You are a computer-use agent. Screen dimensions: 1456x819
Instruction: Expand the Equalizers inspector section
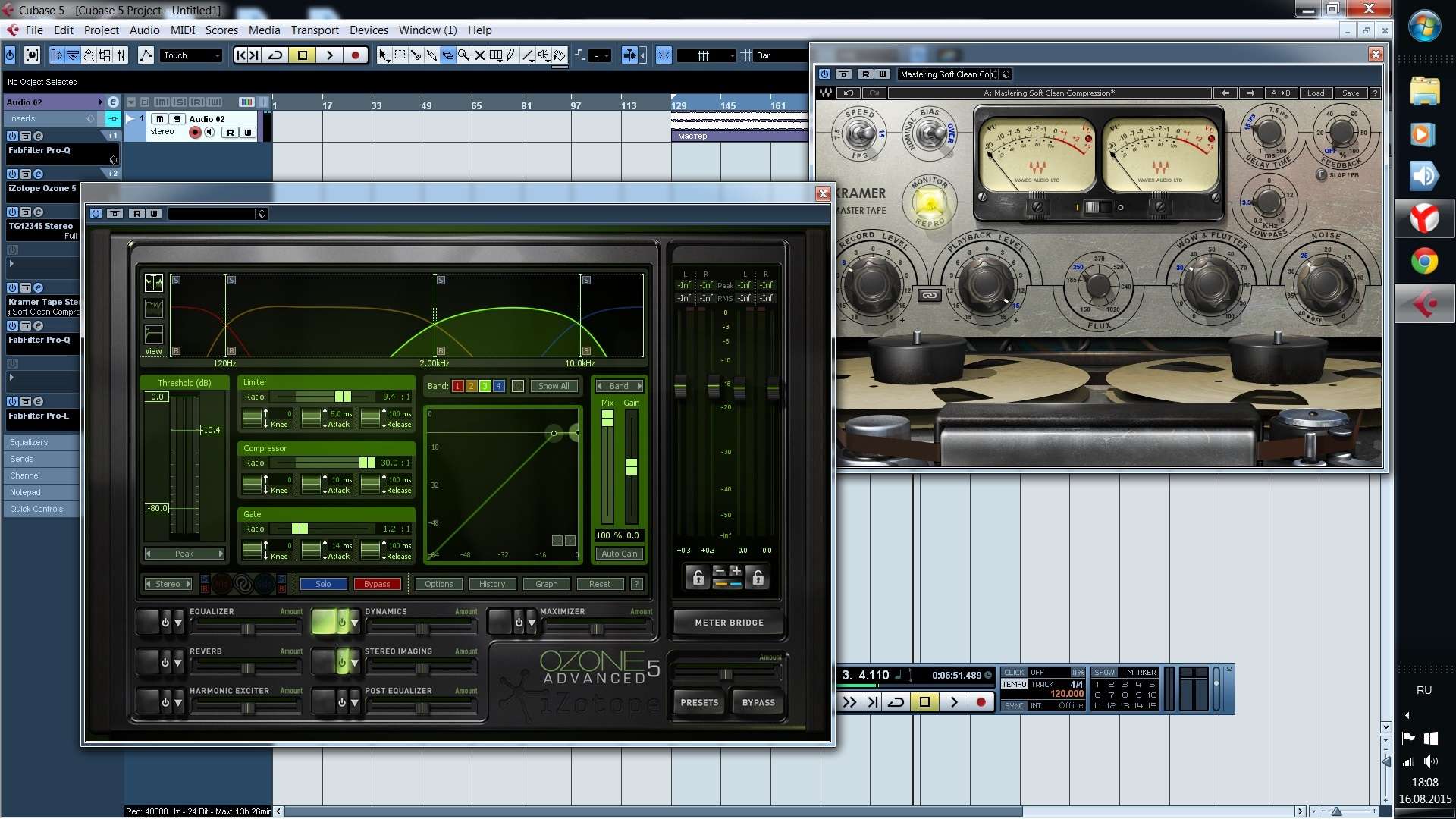point(42,442)
